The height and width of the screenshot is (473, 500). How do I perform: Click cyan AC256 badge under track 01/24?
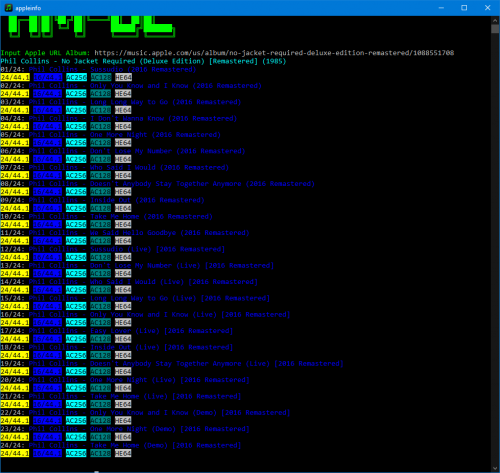coord(76,78)
